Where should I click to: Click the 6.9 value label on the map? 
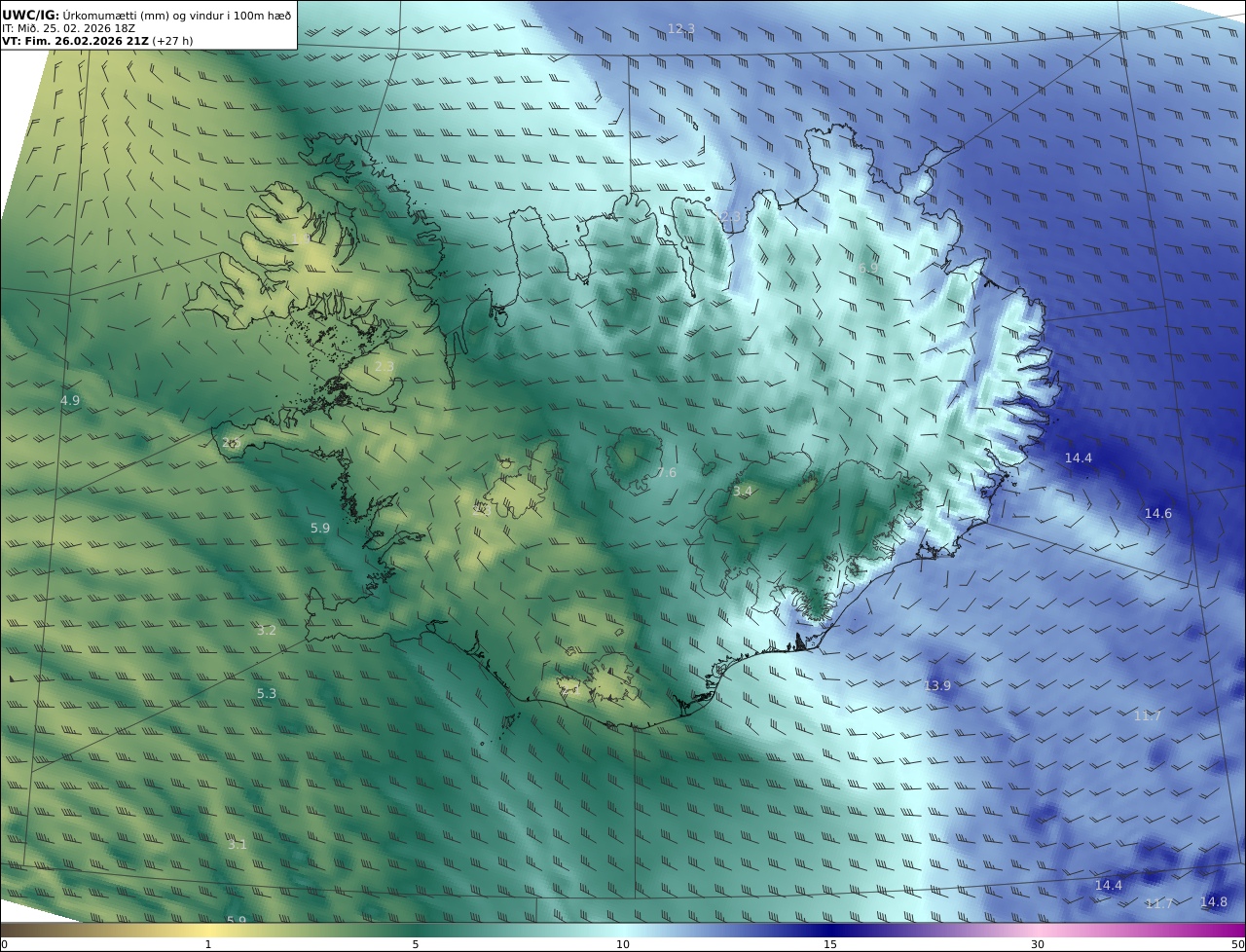pyautogui.click(x=868, y=268)
